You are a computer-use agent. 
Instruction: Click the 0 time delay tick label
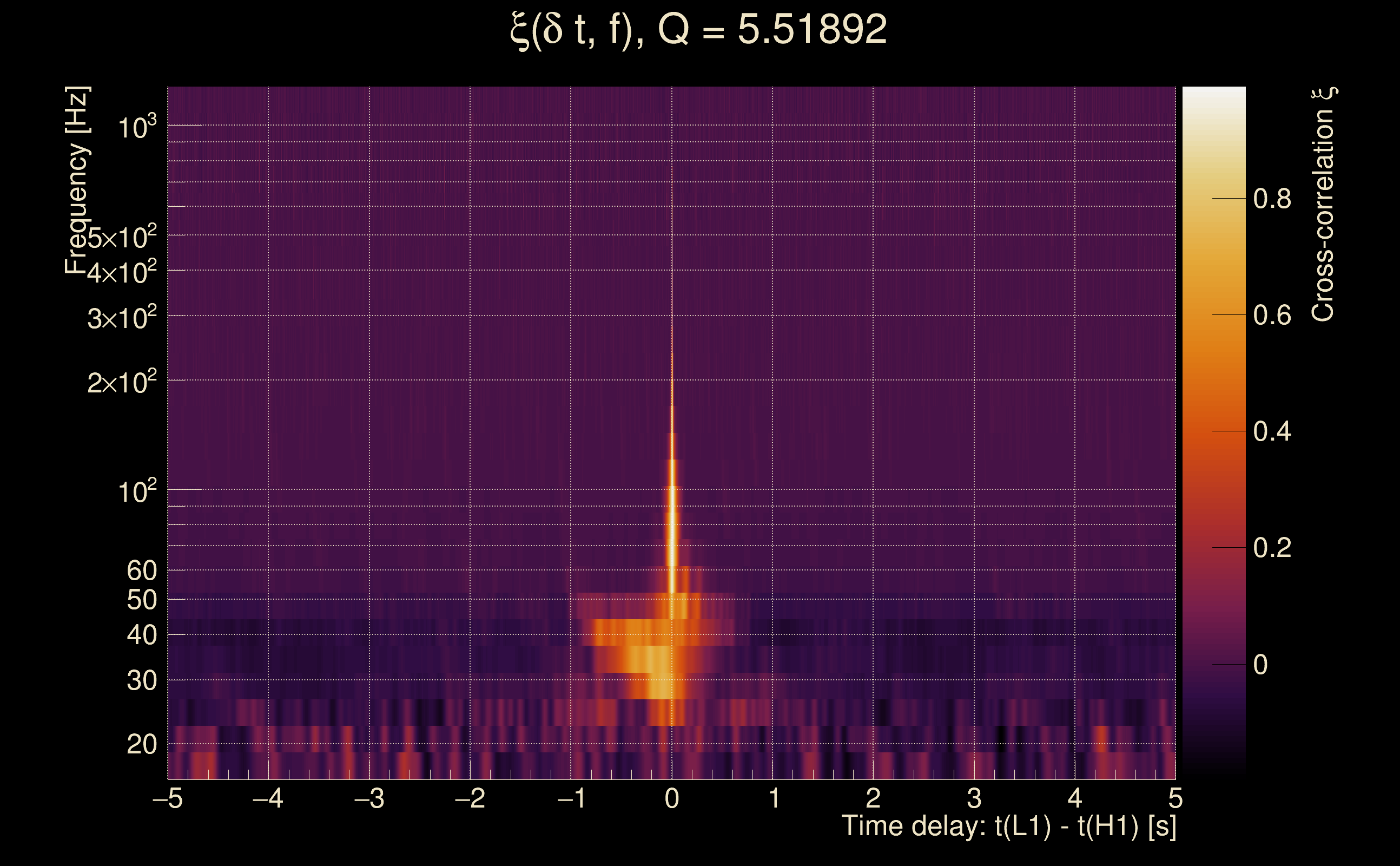point(672,798)
